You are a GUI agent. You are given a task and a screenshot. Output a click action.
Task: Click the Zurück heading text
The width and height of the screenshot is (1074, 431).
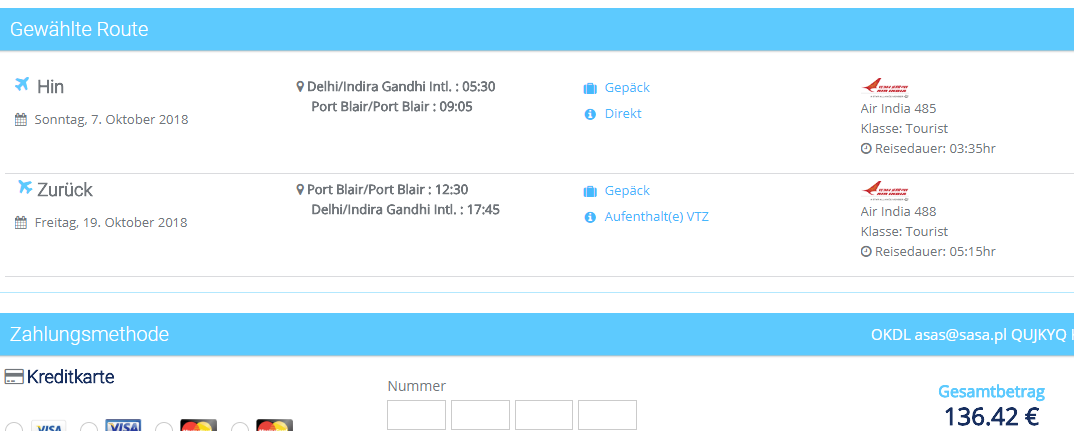(65, 190)
